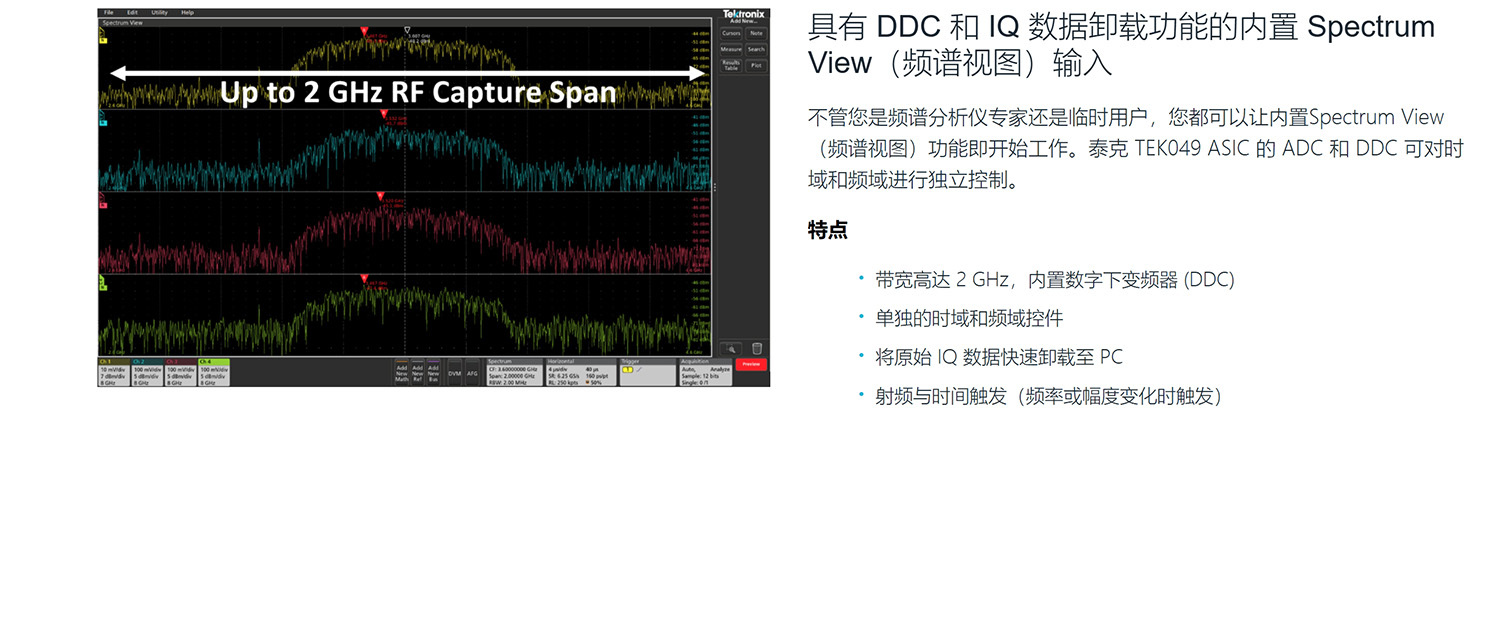Click the Tektronix logo

coord(743,13)
